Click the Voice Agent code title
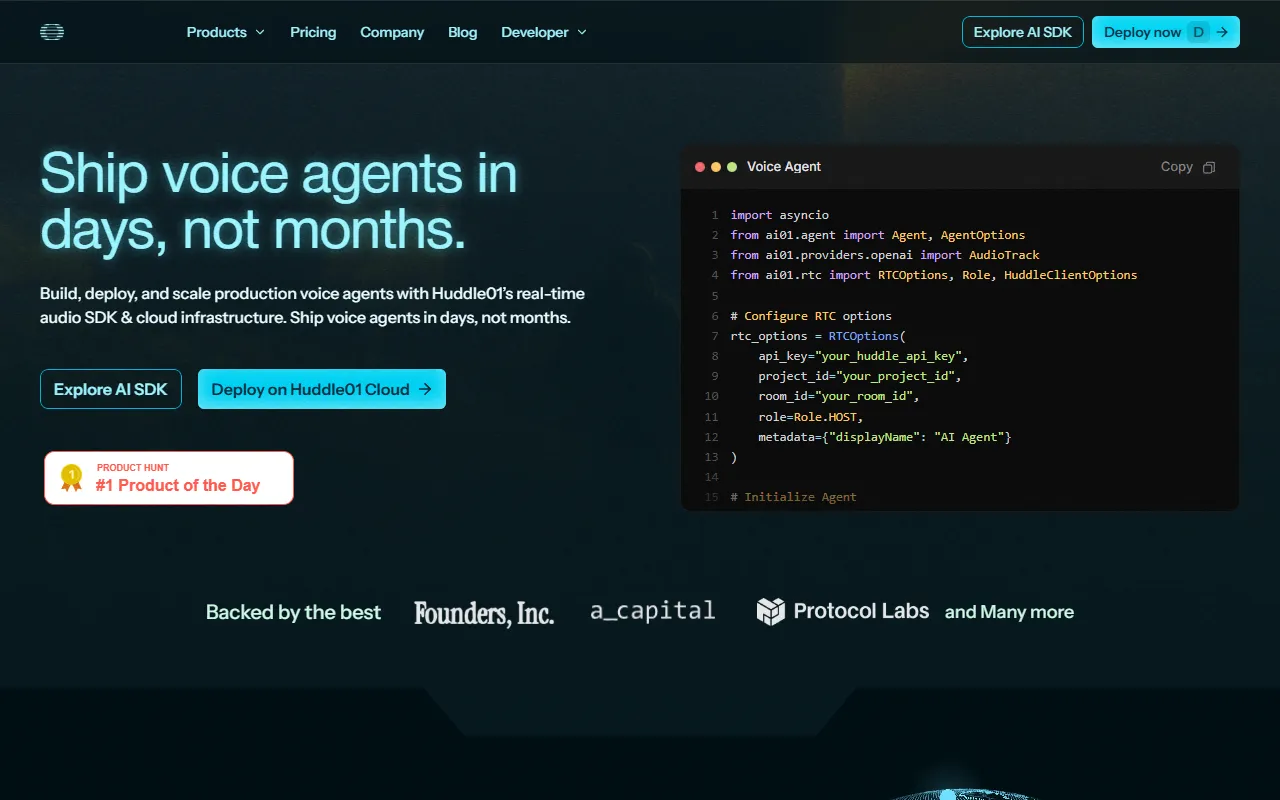The height and width of the screenshot is (800, 1280). (784, 167)
